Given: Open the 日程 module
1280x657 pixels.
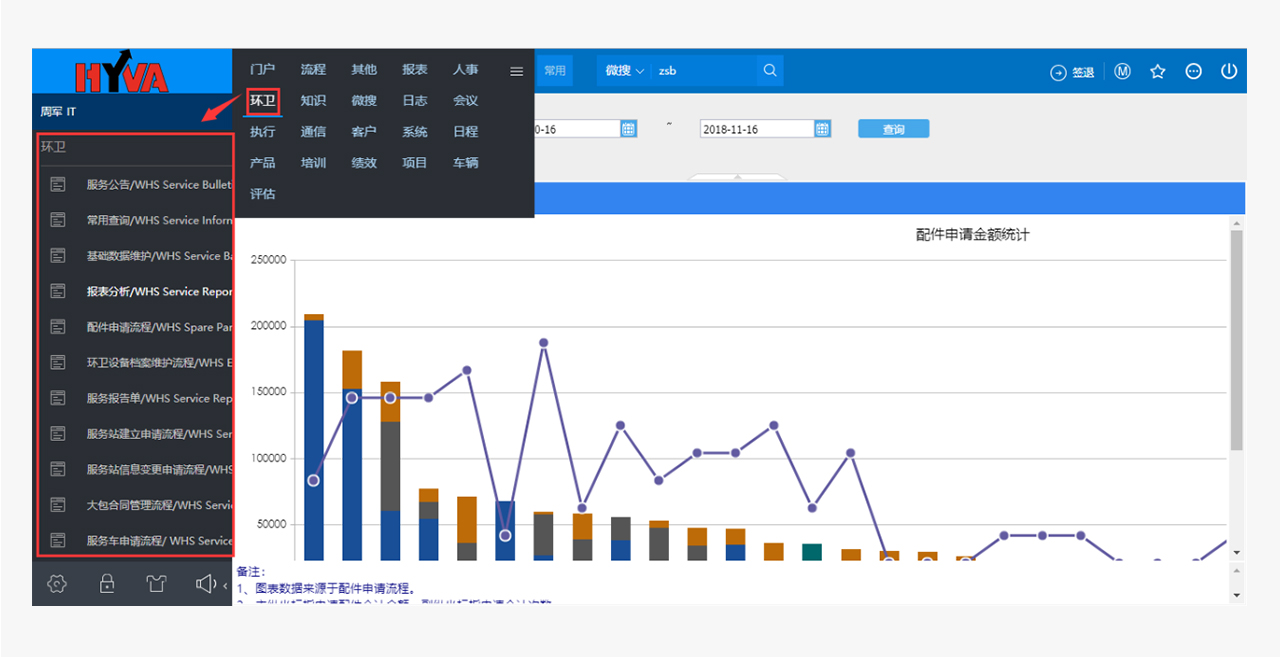Looking at the screenshot, I should pos(465,132).
